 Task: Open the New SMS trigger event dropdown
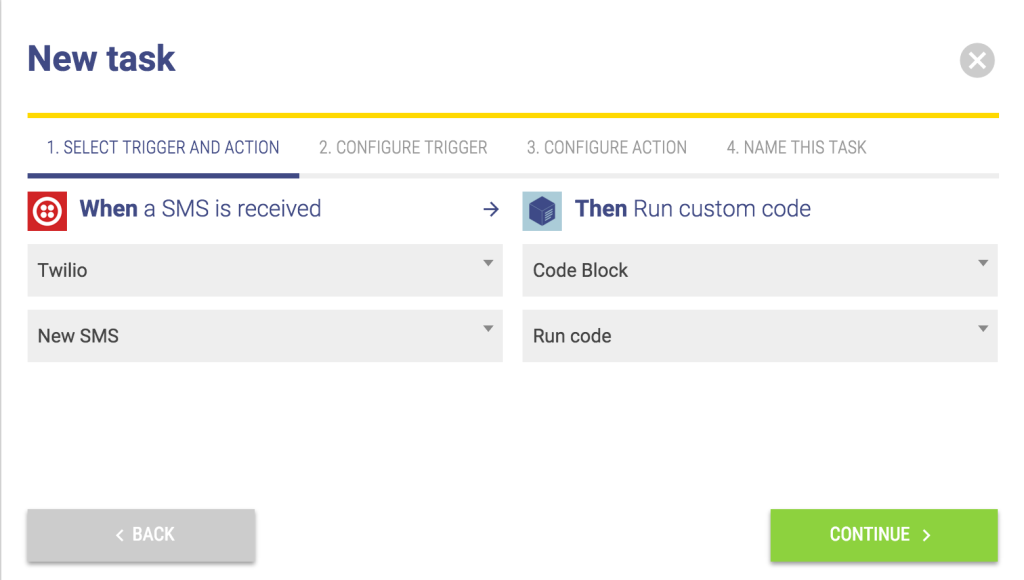coord(265,336)
